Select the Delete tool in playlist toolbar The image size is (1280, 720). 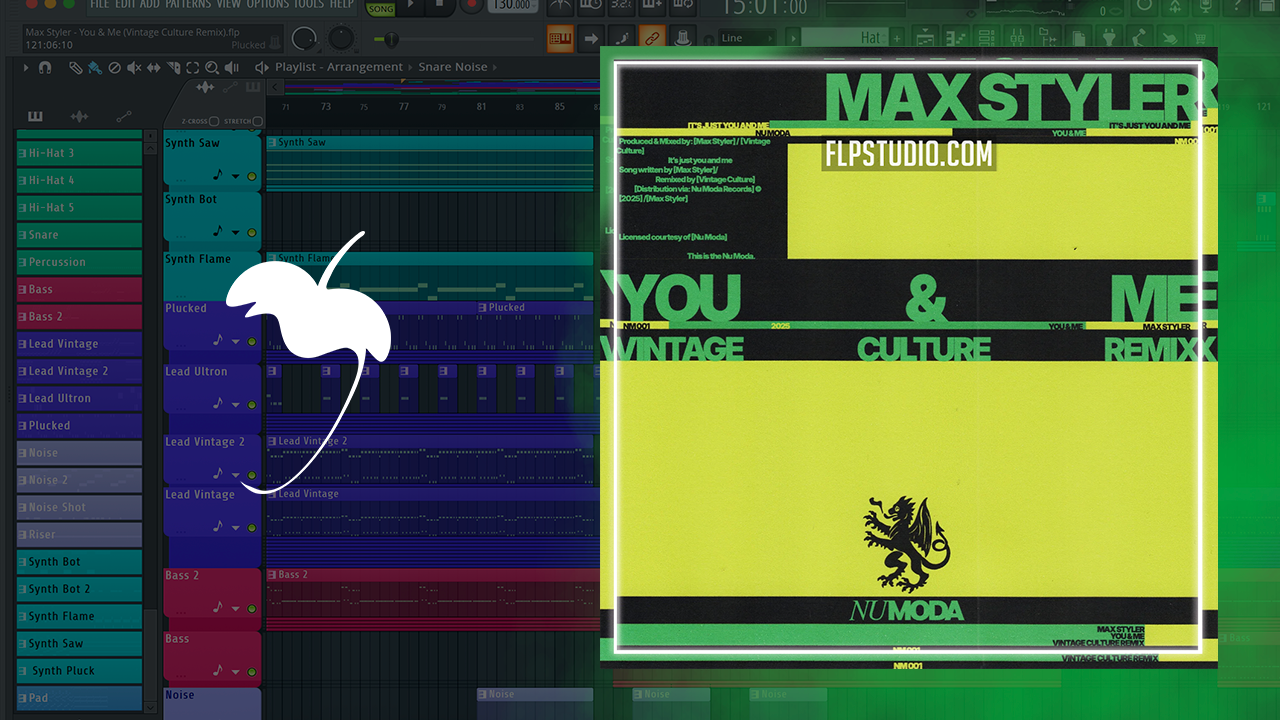pyautogui.click(x=114, y=68)
